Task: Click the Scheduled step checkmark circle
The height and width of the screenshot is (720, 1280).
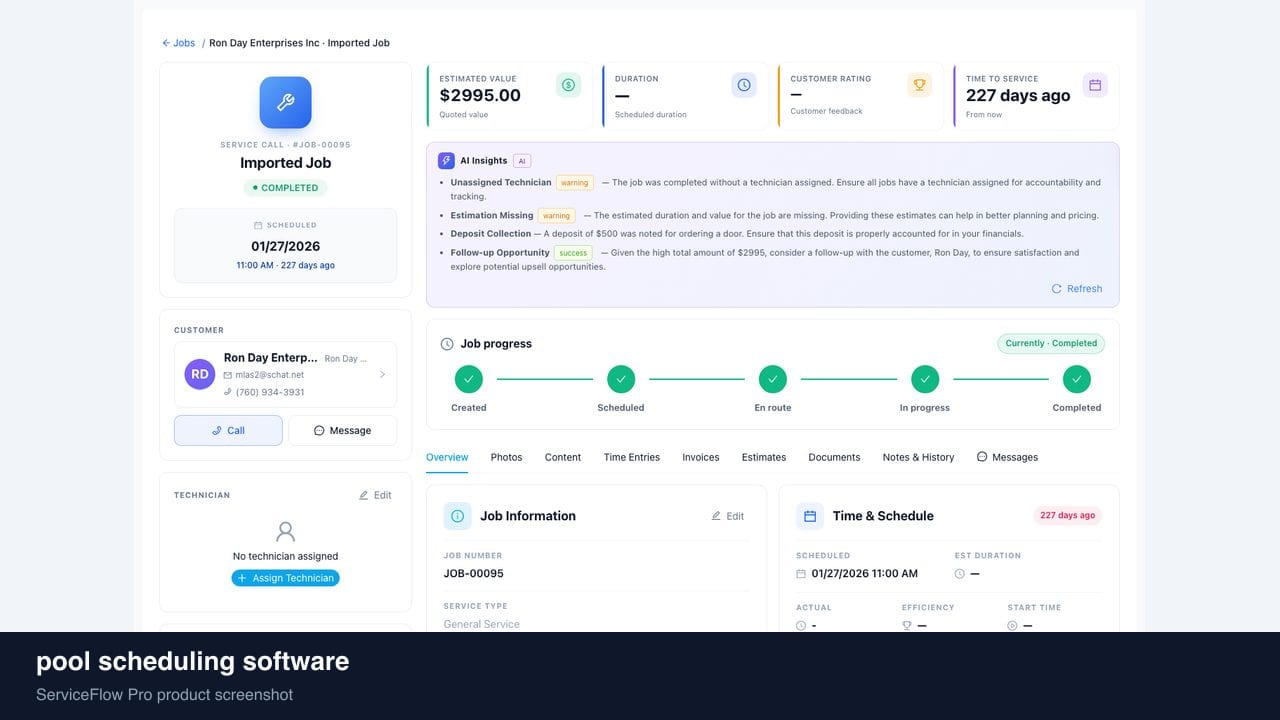Action: click(621, 379)
